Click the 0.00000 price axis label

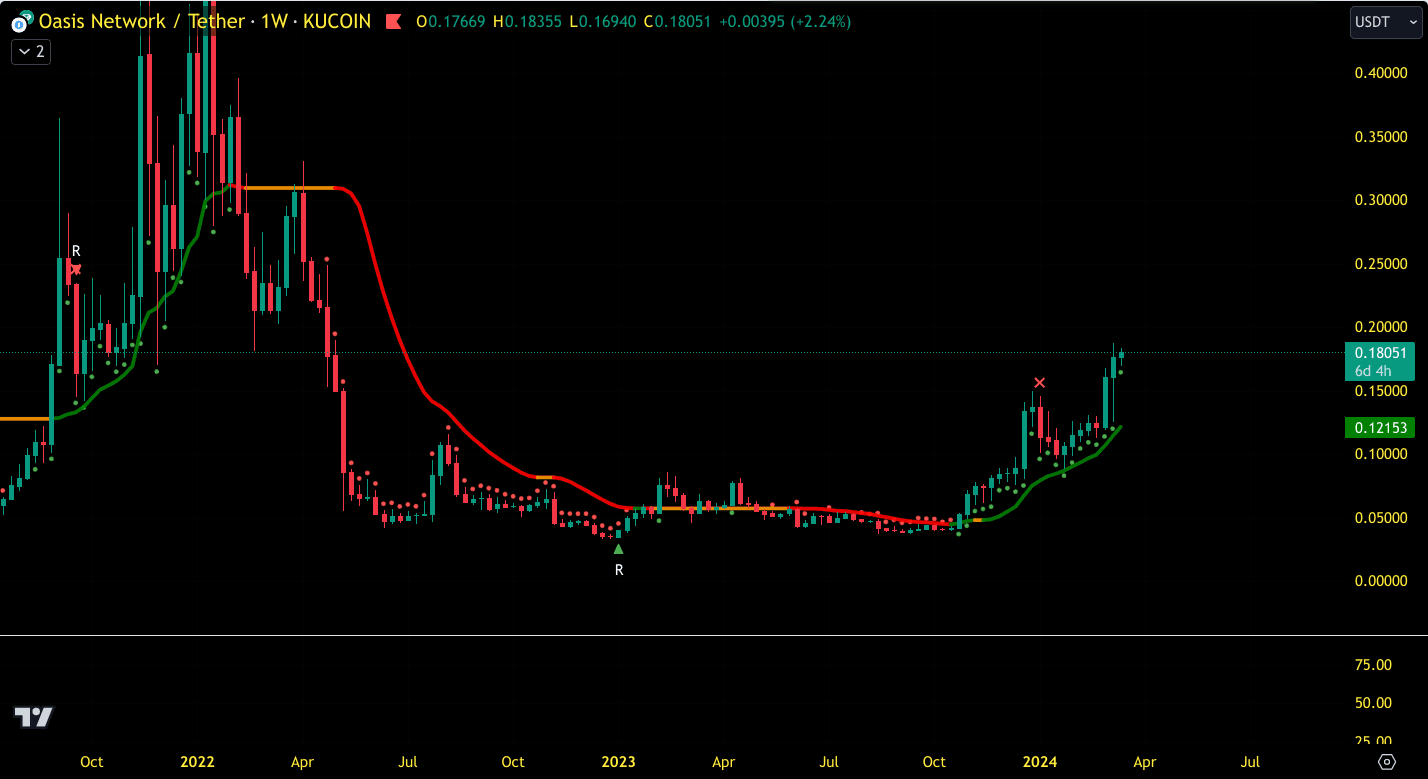point(1381,581)
